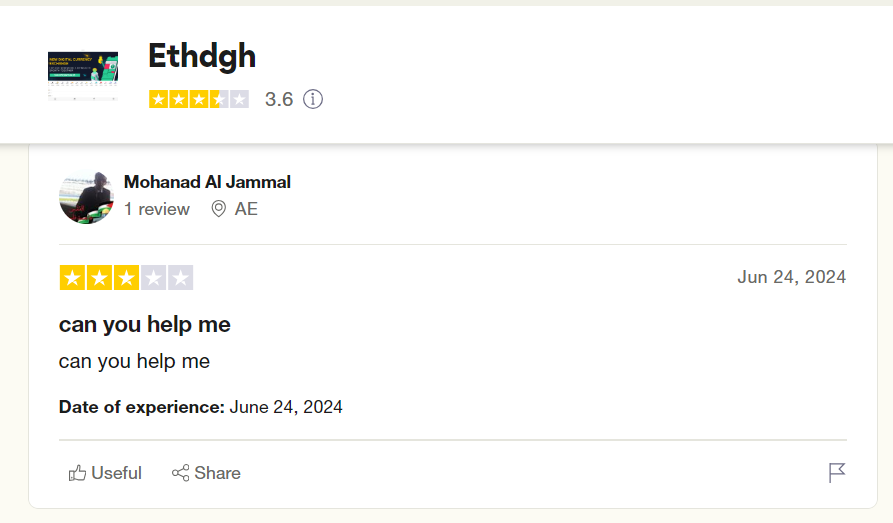This screenshot has height=523, width=893.
Task: Click the share network icon
Action: [181, 473]
